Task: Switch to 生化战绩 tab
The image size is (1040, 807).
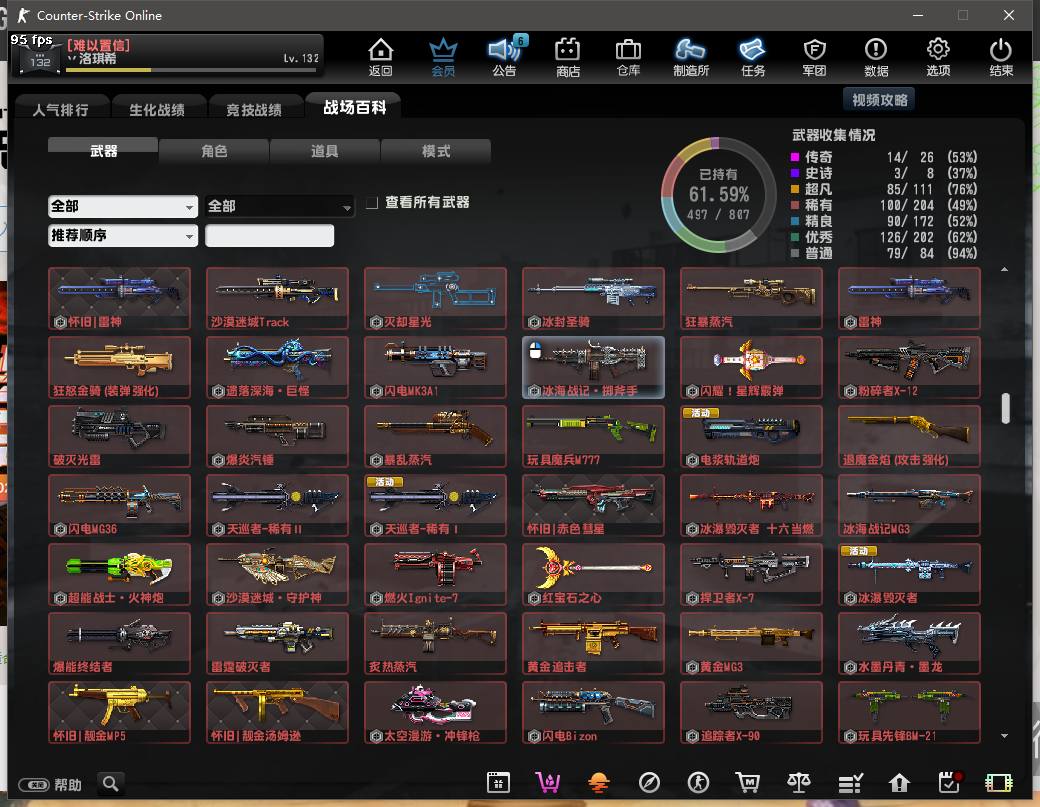Action: click(x=157, y=109)
